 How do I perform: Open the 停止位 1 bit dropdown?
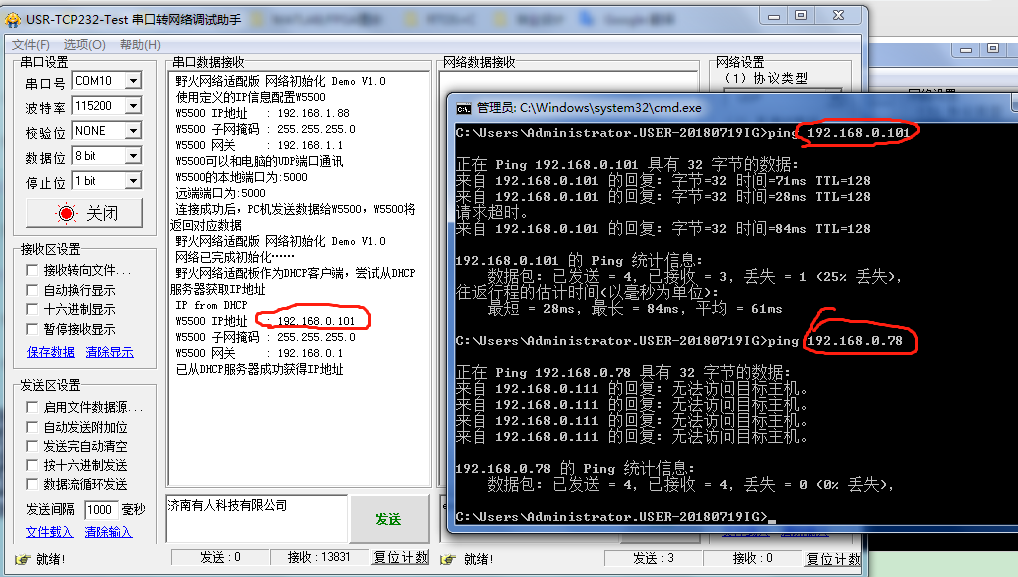tap(135, 179)
